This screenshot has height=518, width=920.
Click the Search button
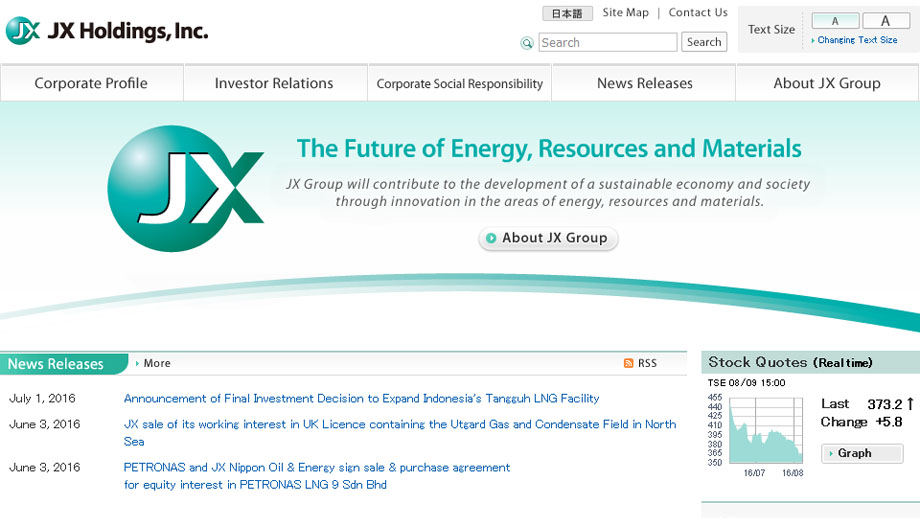coord(704,42)
